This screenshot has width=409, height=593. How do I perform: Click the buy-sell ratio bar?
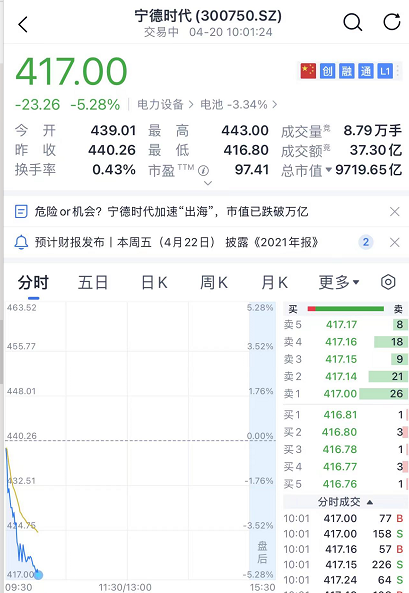pos(345,309)
